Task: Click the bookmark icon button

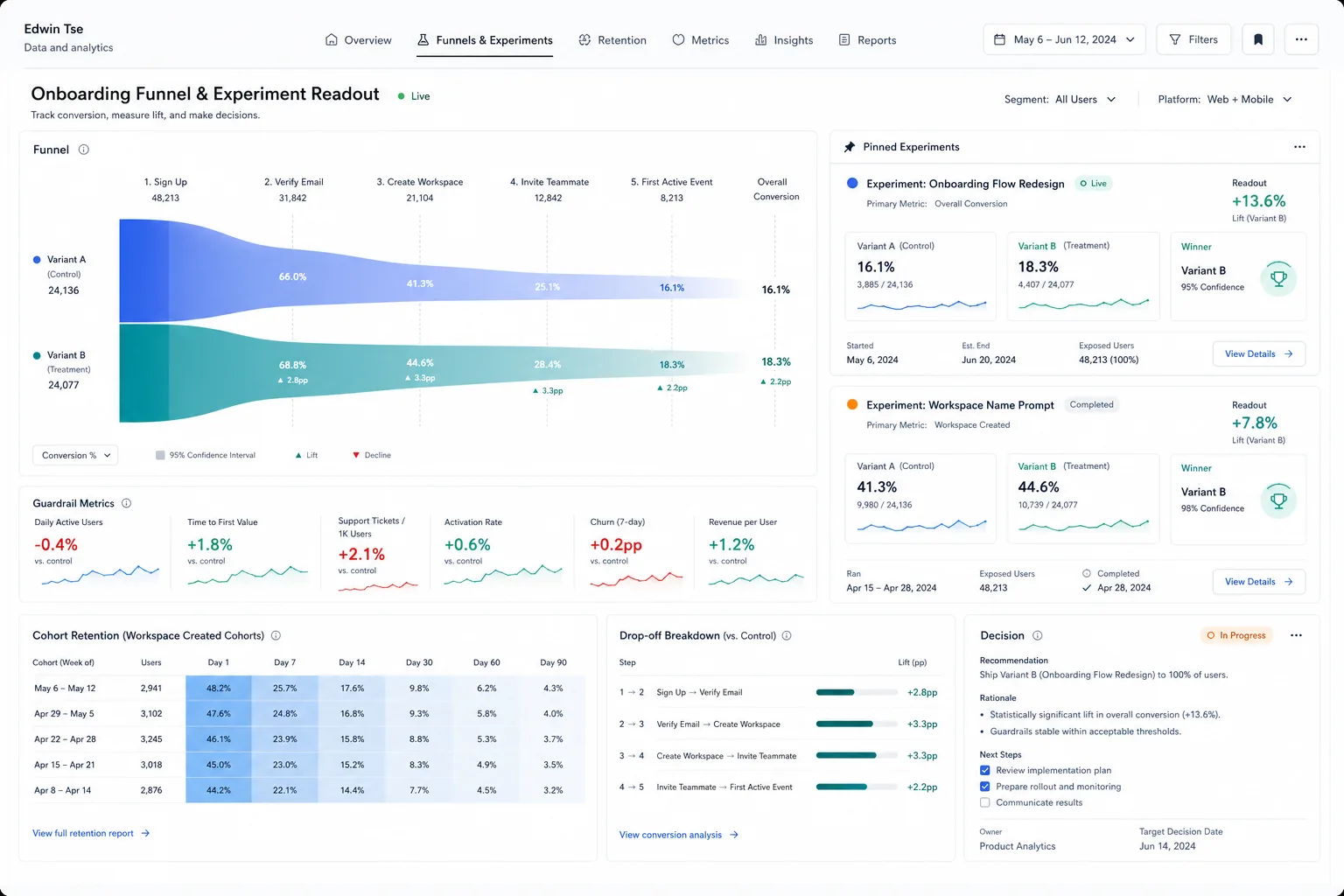Action: click(x=1257, y=39)
